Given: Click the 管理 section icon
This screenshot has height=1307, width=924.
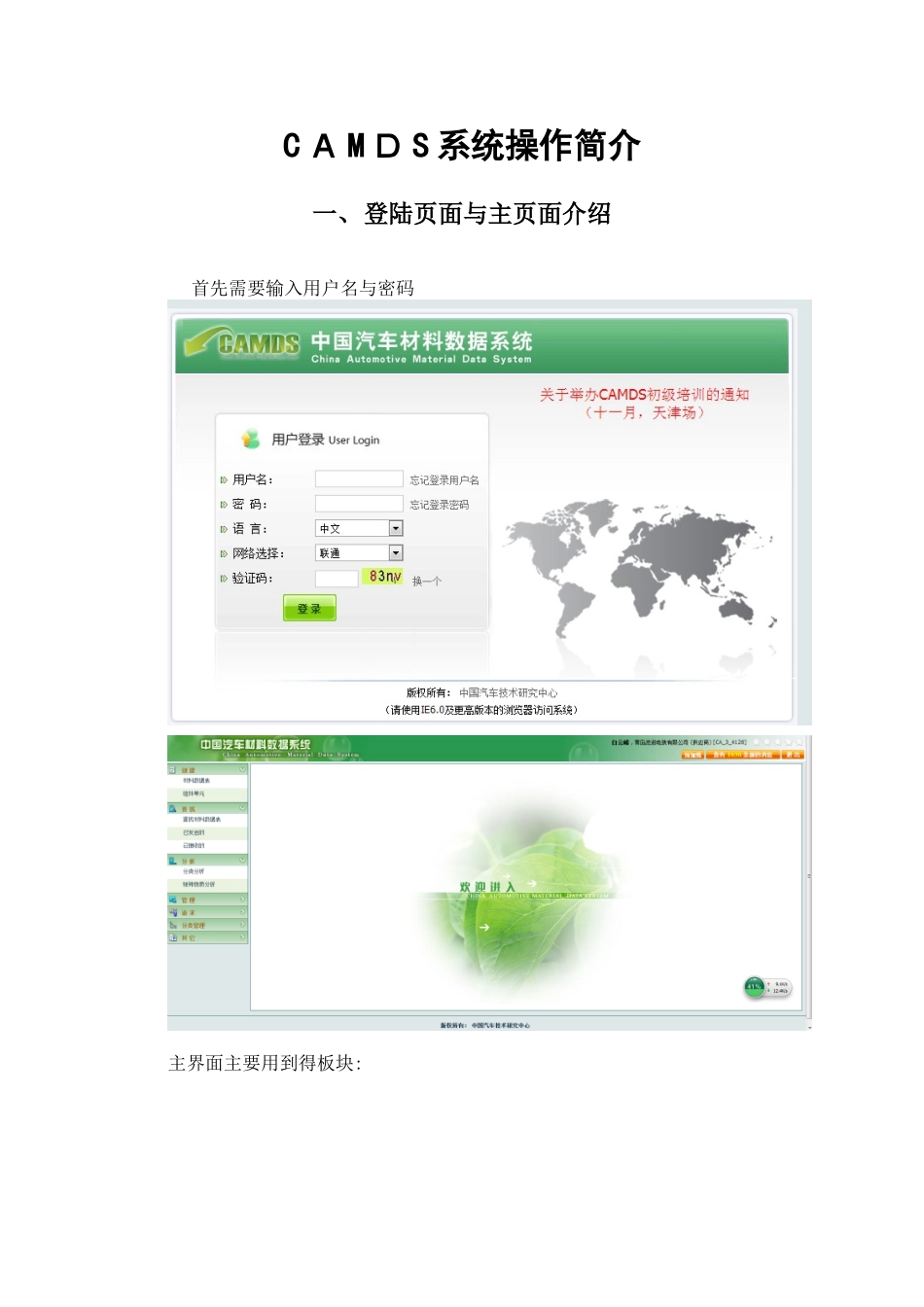Looking at the screenshot, I should coord(172,900).
